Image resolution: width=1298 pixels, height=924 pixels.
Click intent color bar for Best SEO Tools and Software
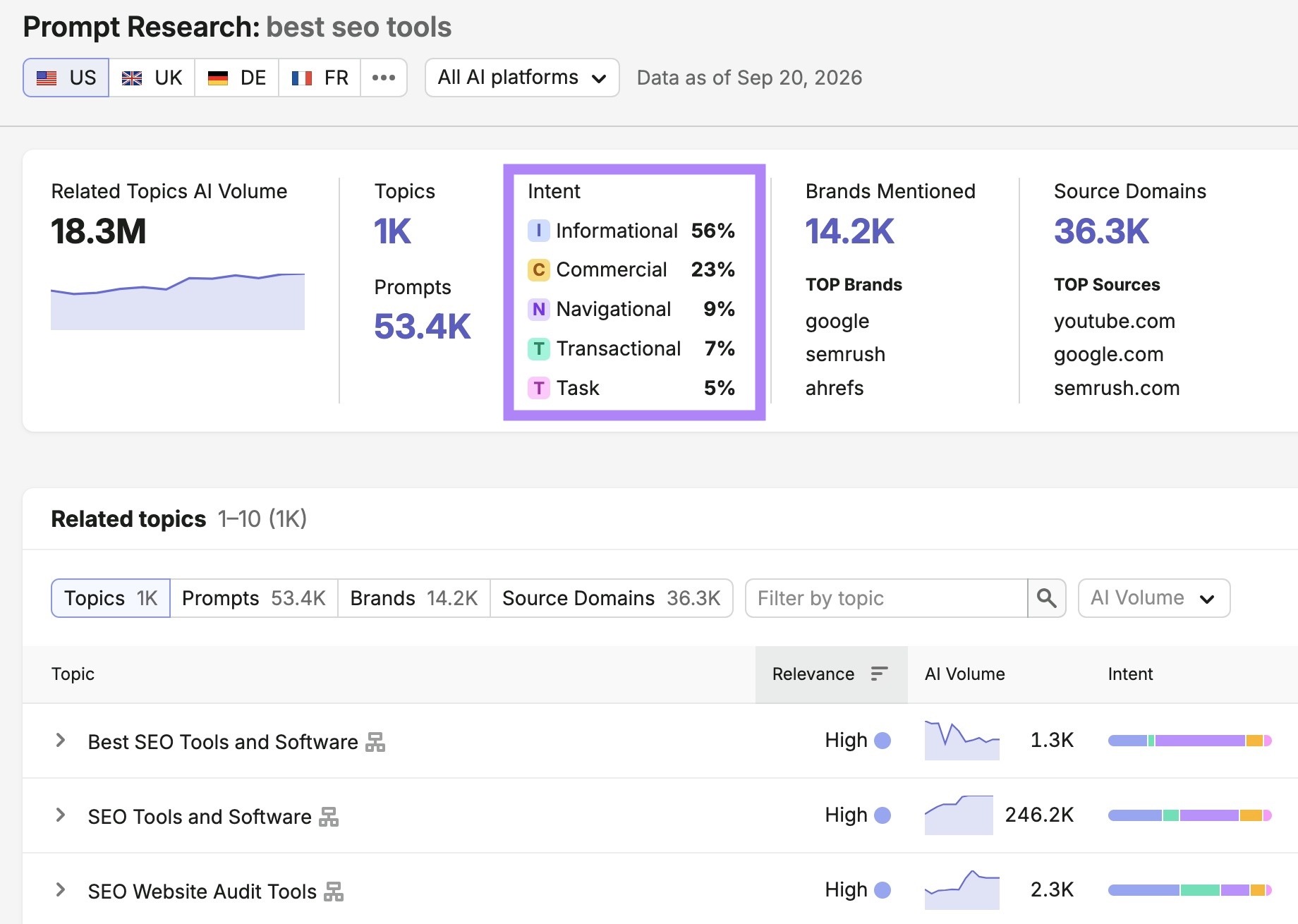coord(1189,741)
